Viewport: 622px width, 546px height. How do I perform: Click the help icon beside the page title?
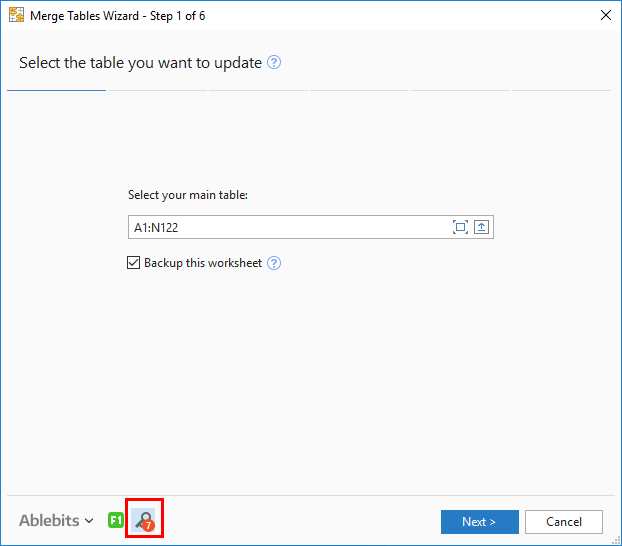coord(274,62)
